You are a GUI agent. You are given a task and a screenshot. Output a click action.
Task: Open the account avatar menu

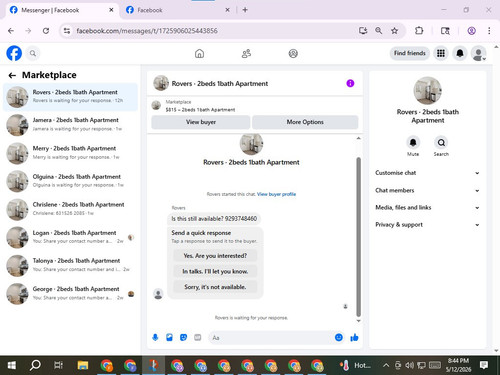click(x=479, y=53)
